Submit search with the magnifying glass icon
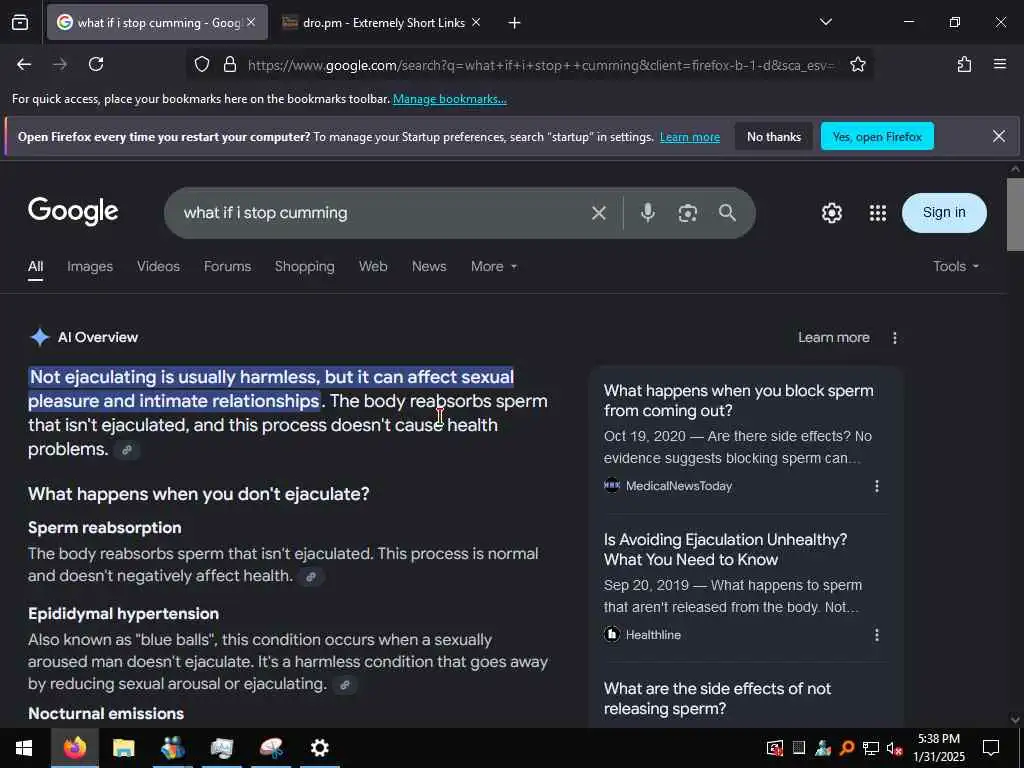1024x768 pixels. point(727,213)
